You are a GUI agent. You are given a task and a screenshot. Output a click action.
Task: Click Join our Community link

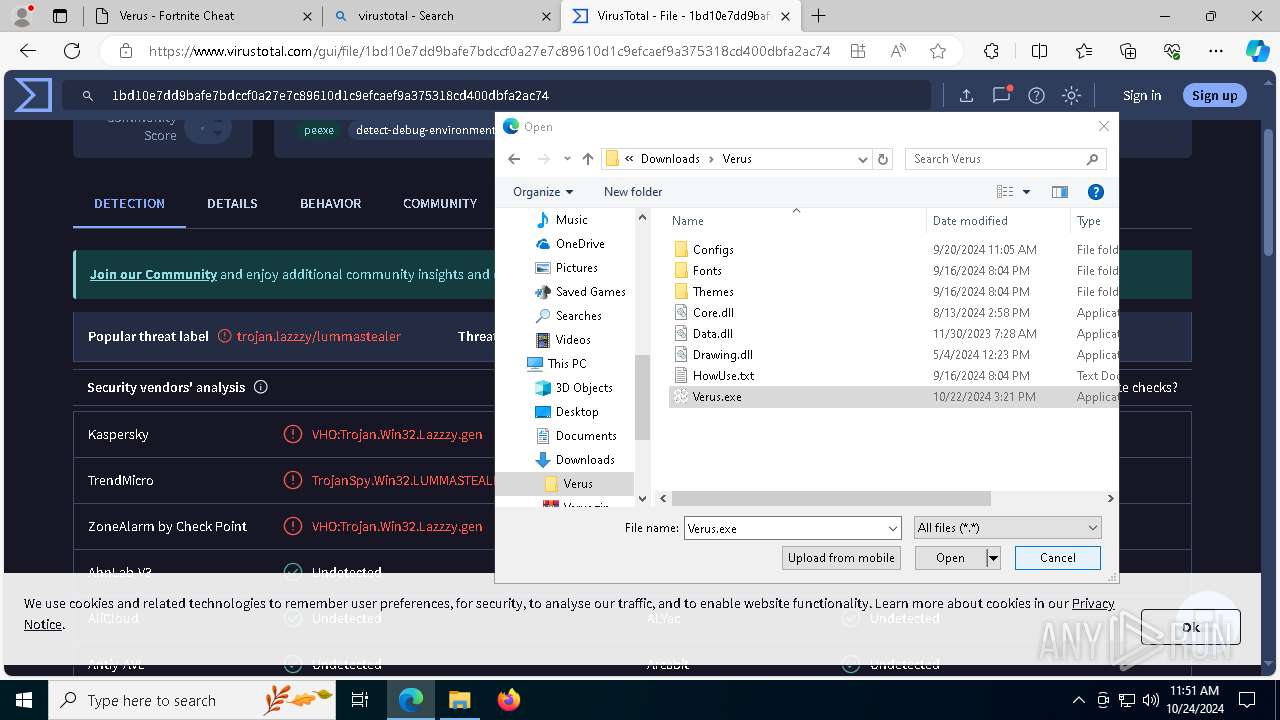tap(153, 274)
